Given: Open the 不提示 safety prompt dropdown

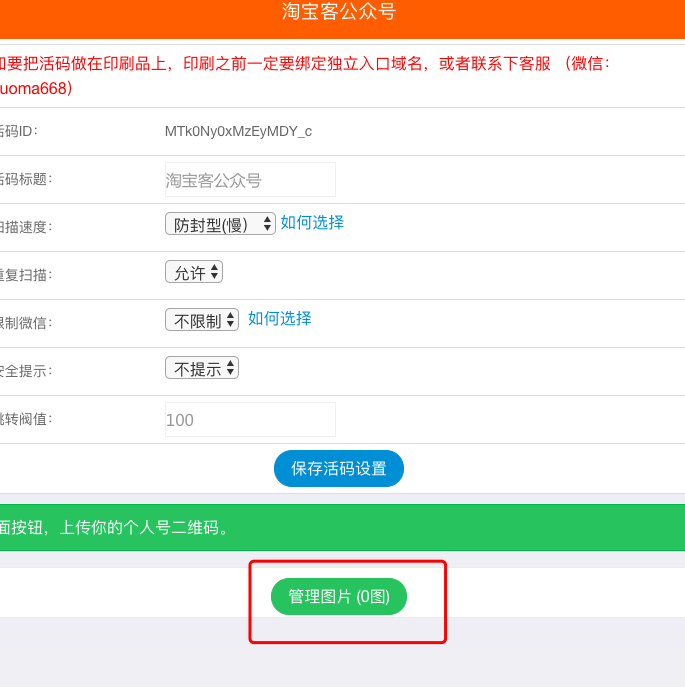Looking at the screenshot, I should pos(202,368).
